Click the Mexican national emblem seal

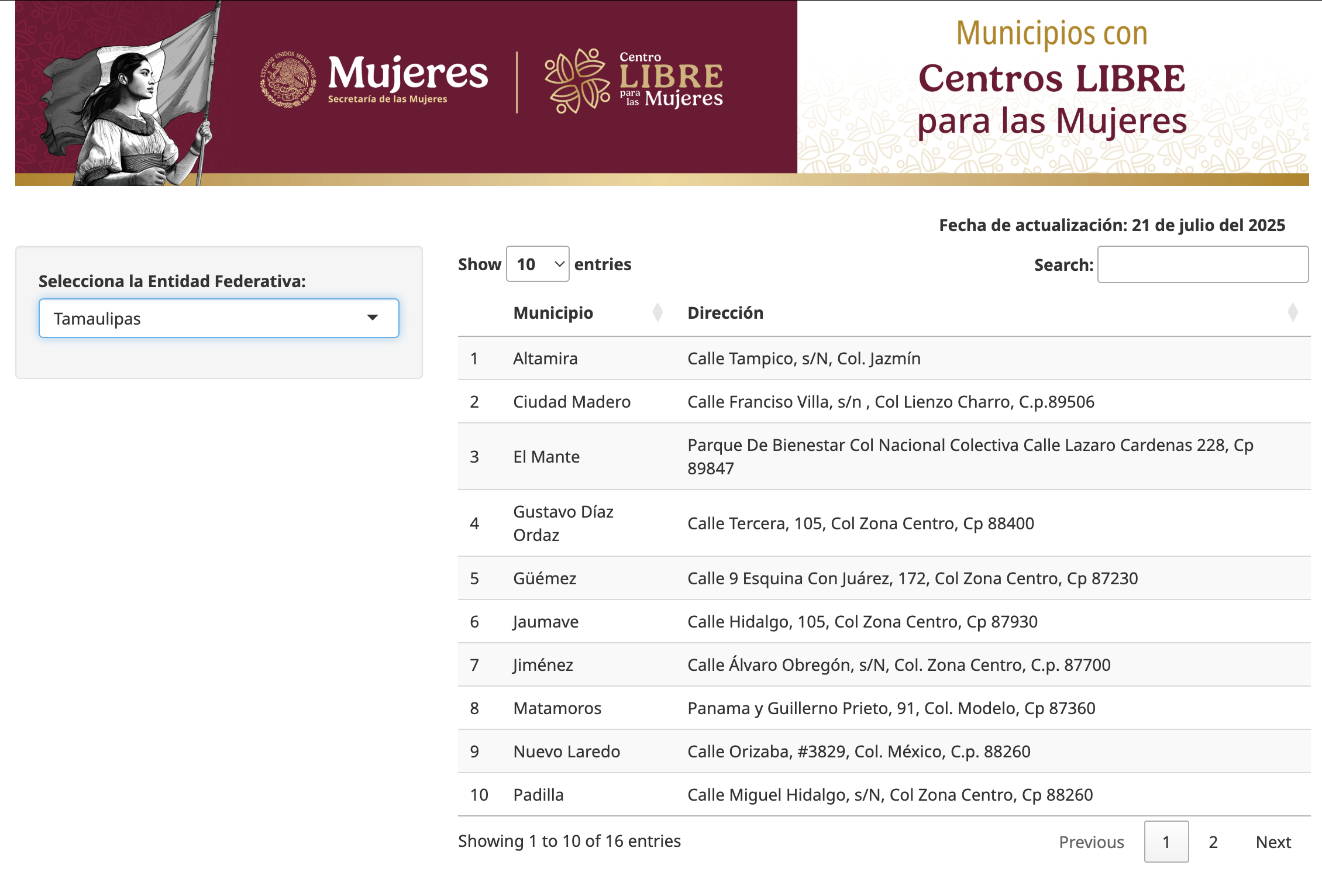point(288,80)
